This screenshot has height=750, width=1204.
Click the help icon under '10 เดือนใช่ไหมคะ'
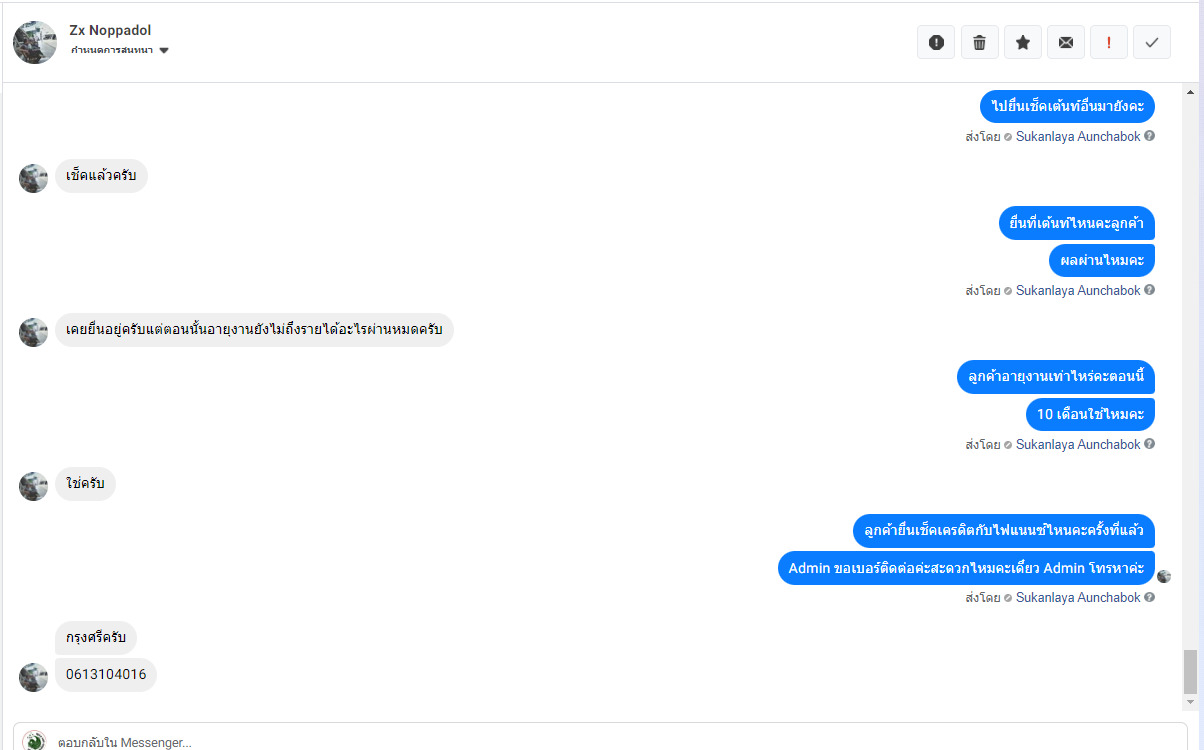[1150, 444]
